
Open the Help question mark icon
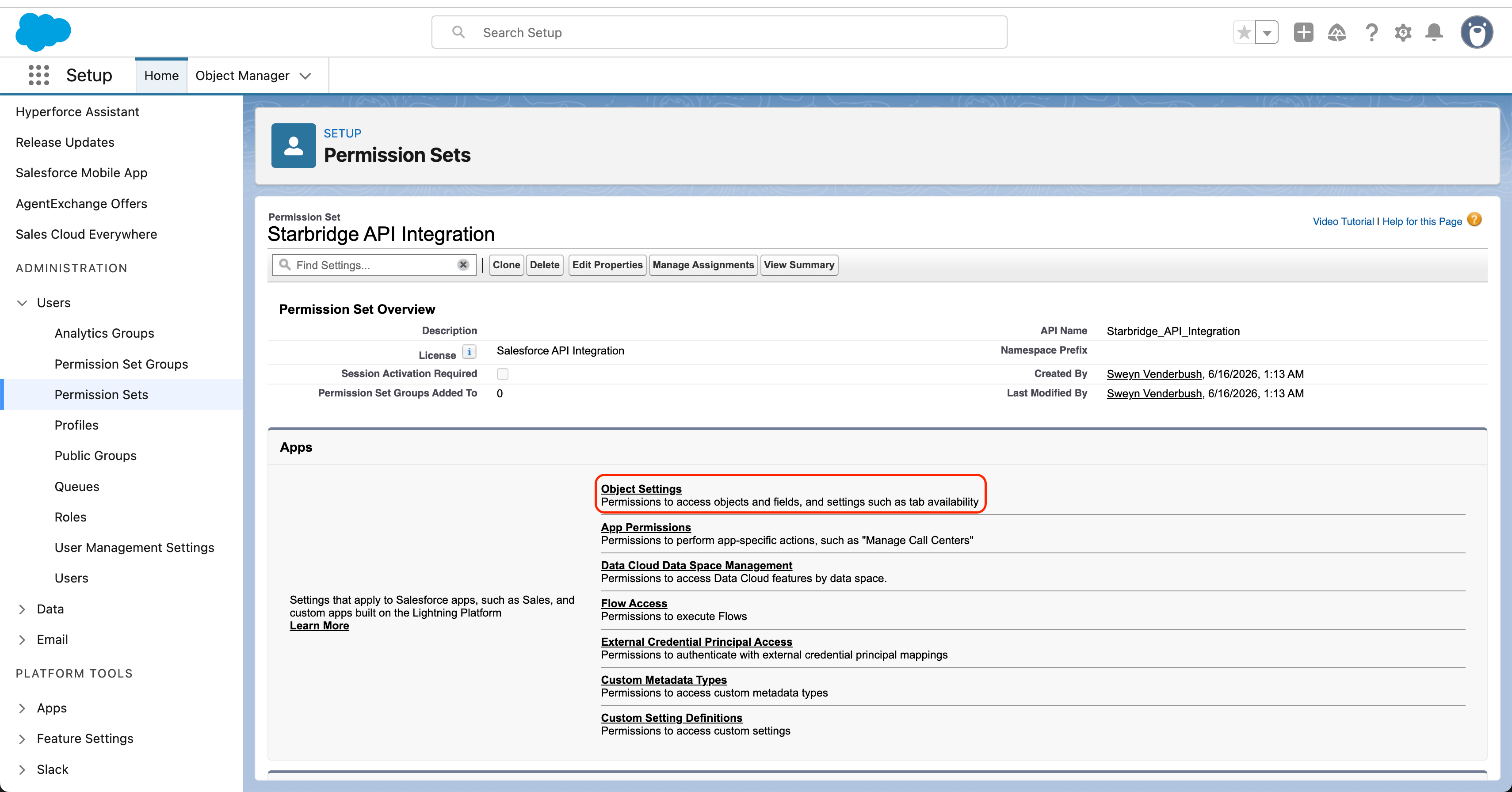(x=1371, y=32)
